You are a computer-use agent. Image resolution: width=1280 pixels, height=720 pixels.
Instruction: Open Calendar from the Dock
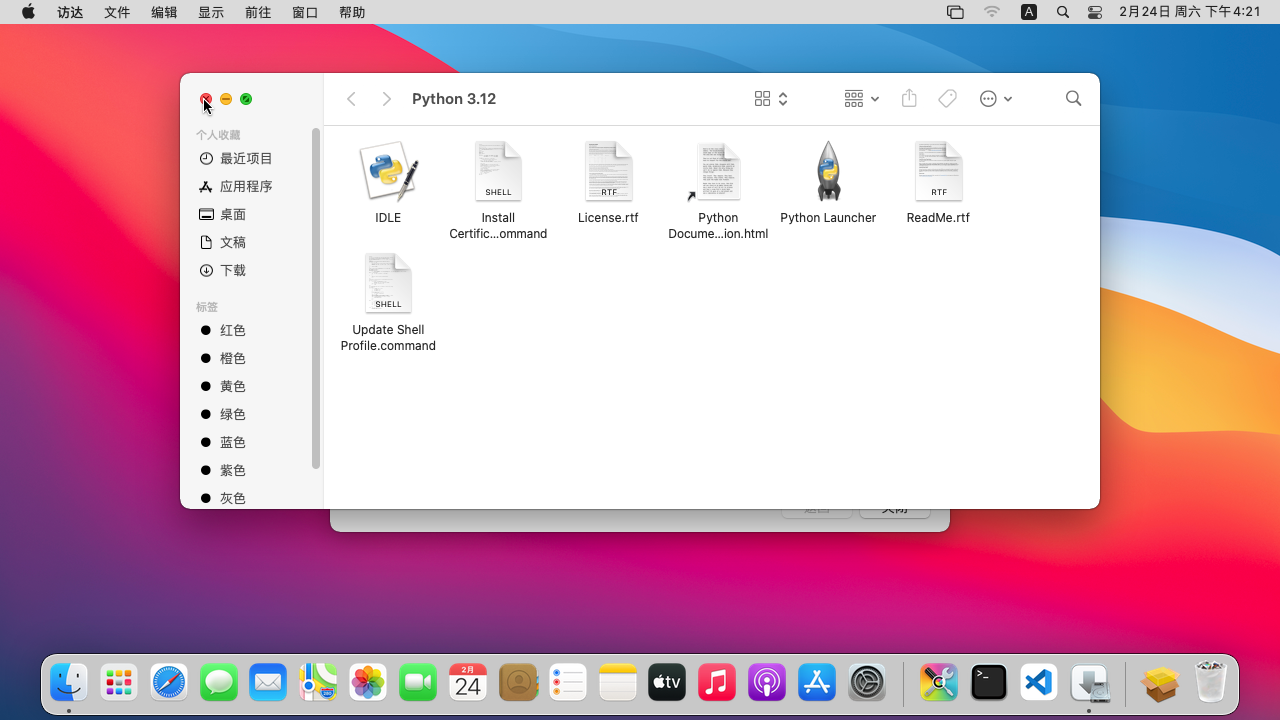(468, 683)
